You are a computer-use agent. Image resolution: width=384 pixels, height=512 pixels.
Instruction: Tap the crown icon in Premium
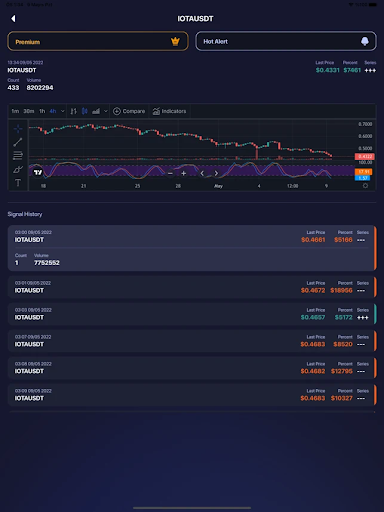click(x=175, y=41)
